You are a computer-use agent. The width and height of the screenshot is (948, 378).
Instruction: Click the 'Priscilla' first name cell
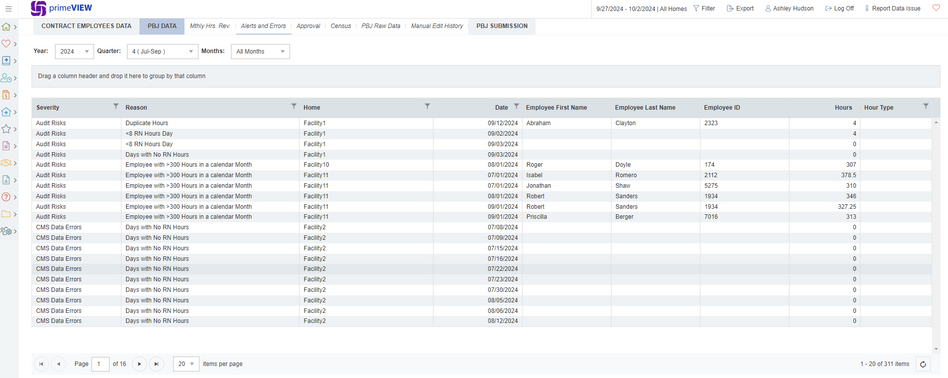pos(567,217)
